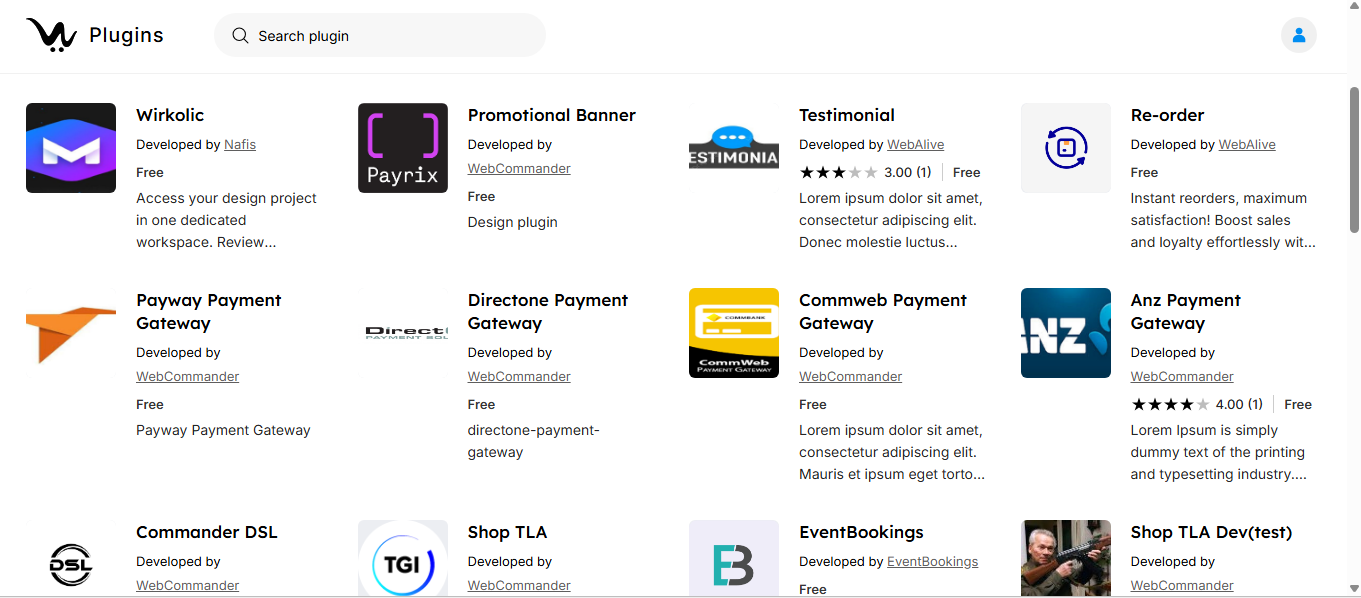This screenshot has height=598, width=1361.
Task: Open the Shop TLA TGI icon
Action: [403, 560]
